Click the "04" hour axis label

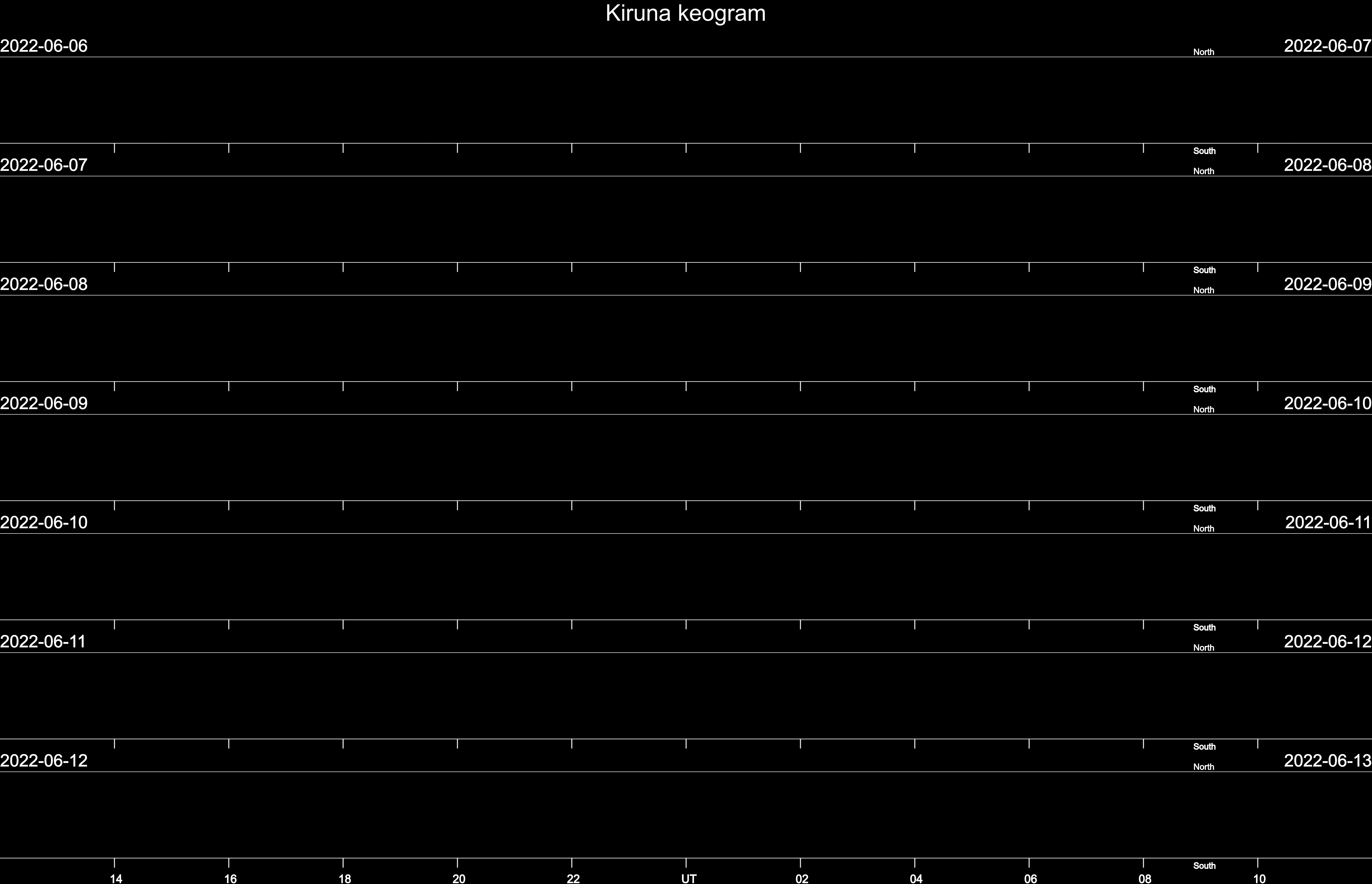click(x=916, y=878)
